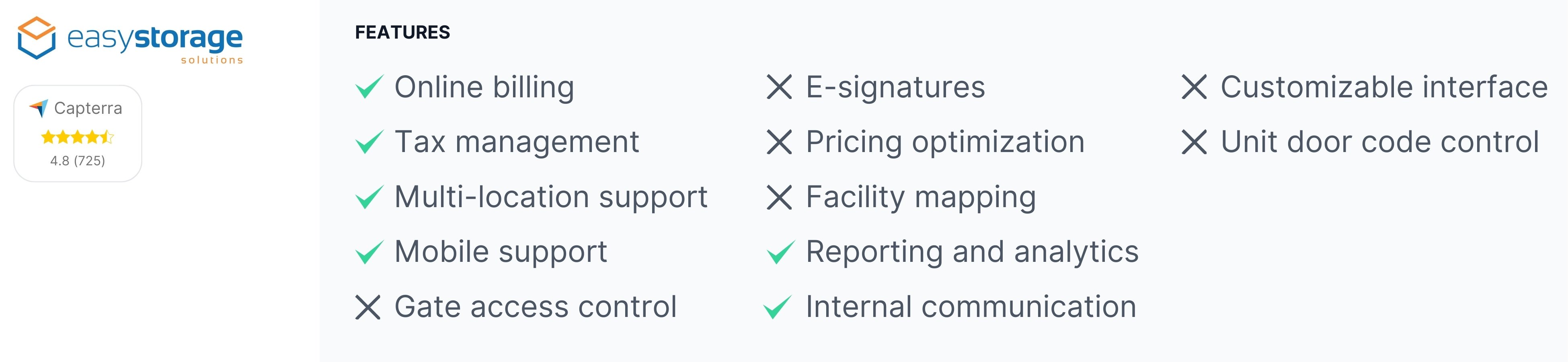This screenshot has width=1568, height=362.
Task: Click the checkmark next to Multi-location support
Action: [369, 196]
